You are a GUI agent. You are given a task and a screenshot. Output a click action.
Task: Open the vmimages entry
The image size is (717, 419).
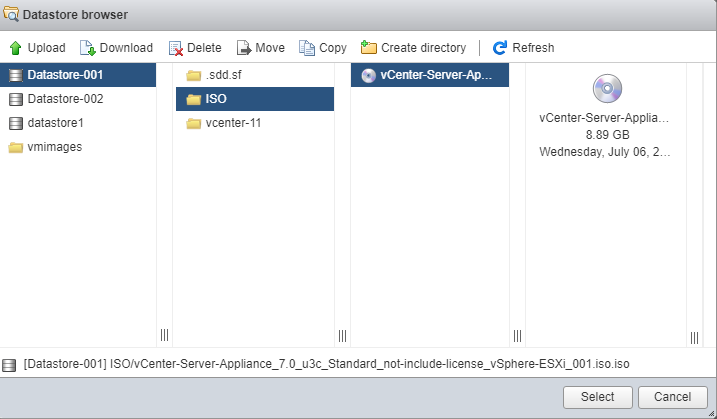78,147
